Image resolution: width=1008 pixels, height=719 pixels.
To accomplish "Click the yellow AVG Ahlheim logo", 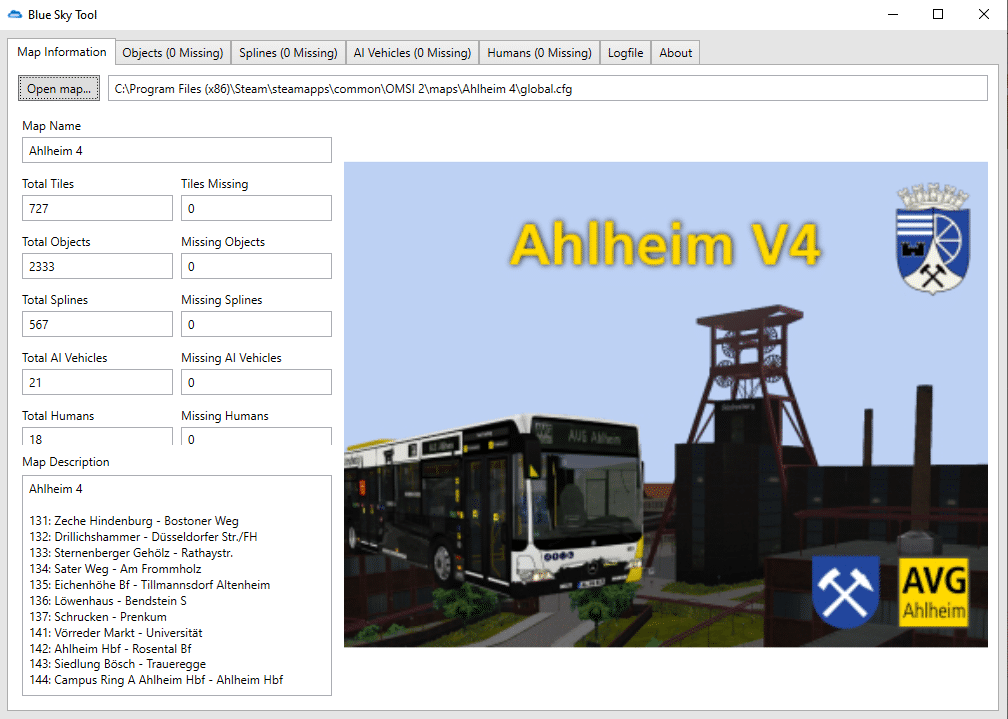I will click(933, 592).
